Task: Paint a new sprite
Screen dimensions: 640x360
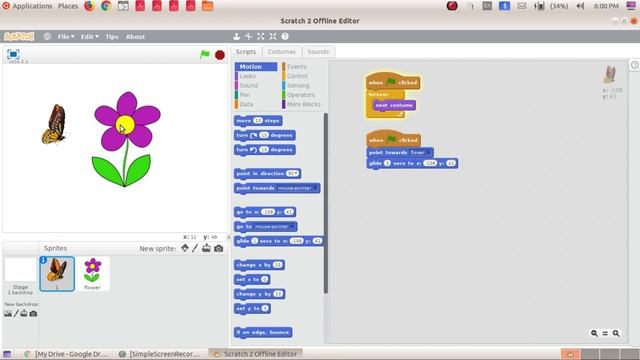Action: (195, 248)
